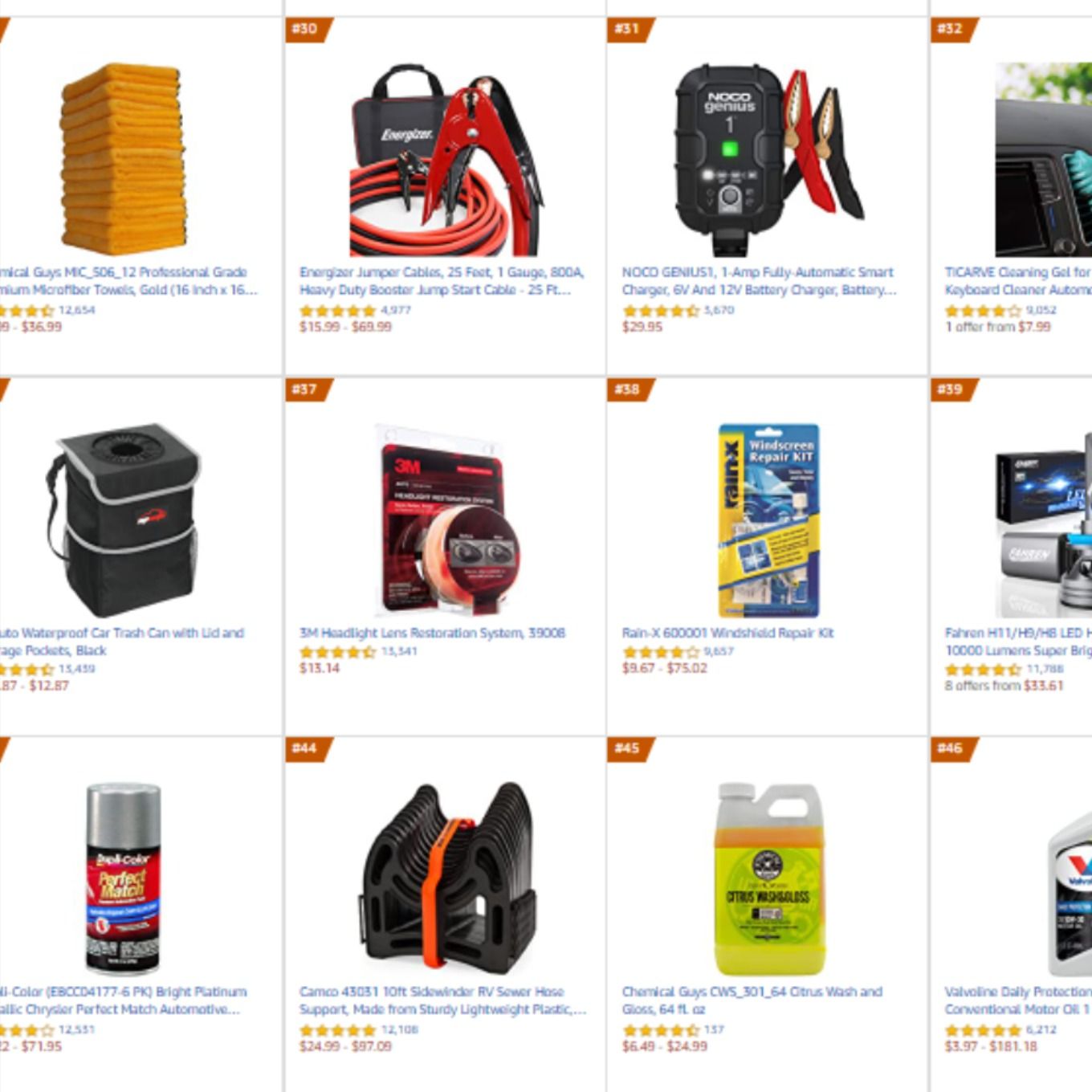Open the Camco sewer hose support image

click(x=445, y=879)
